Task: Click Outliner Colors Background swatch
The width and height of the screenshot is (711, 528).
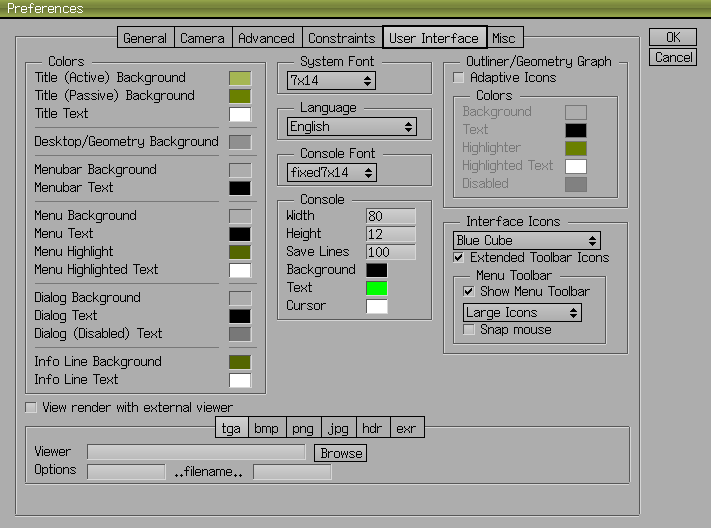Action: pos(576,112)
